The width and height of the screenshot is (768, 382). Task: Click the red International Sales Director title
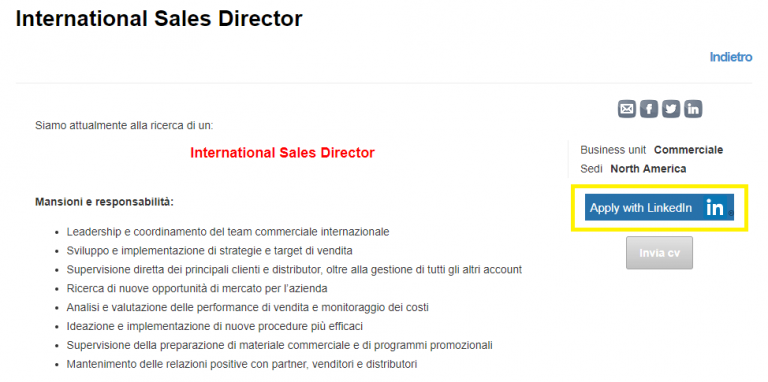282,153
